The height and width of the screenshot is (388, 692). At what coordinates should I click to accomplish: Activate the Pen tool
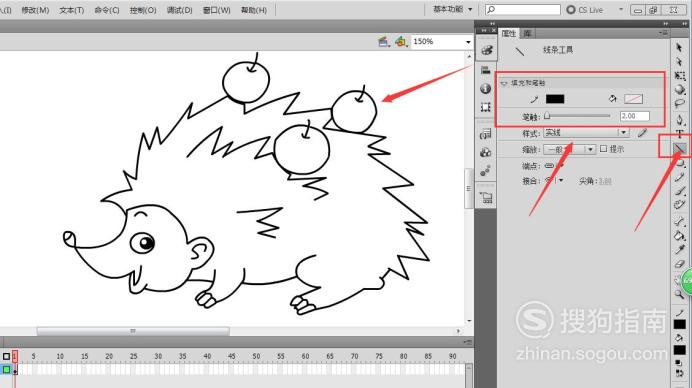679,119
